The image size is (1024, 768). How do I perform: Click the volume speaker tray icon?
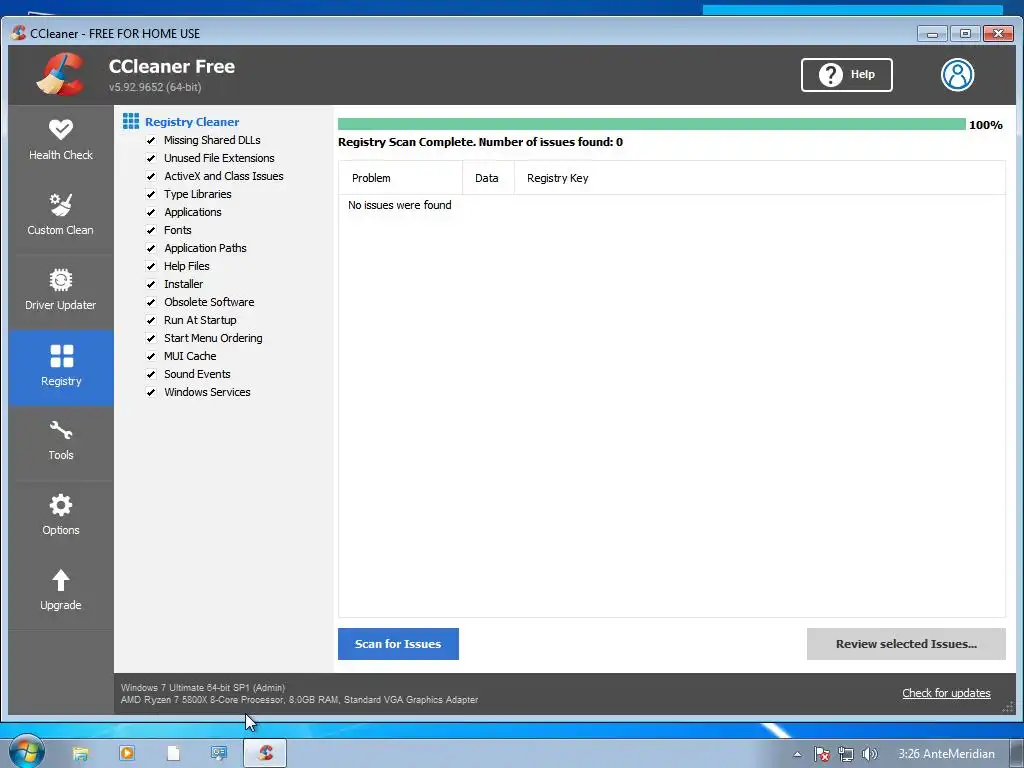869,754
